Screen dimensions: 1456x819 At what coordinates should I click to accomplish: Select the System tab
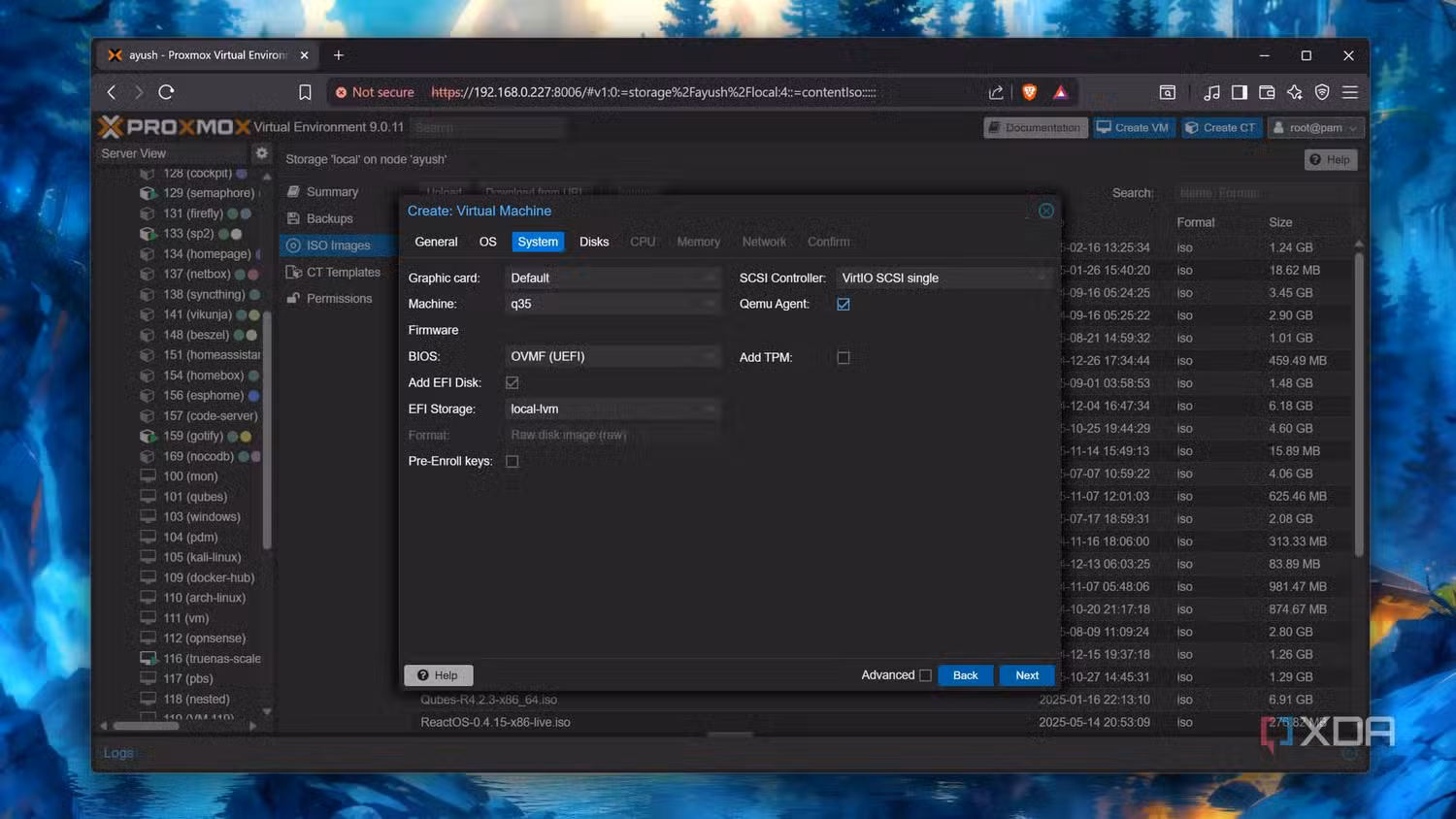point(538,242)
